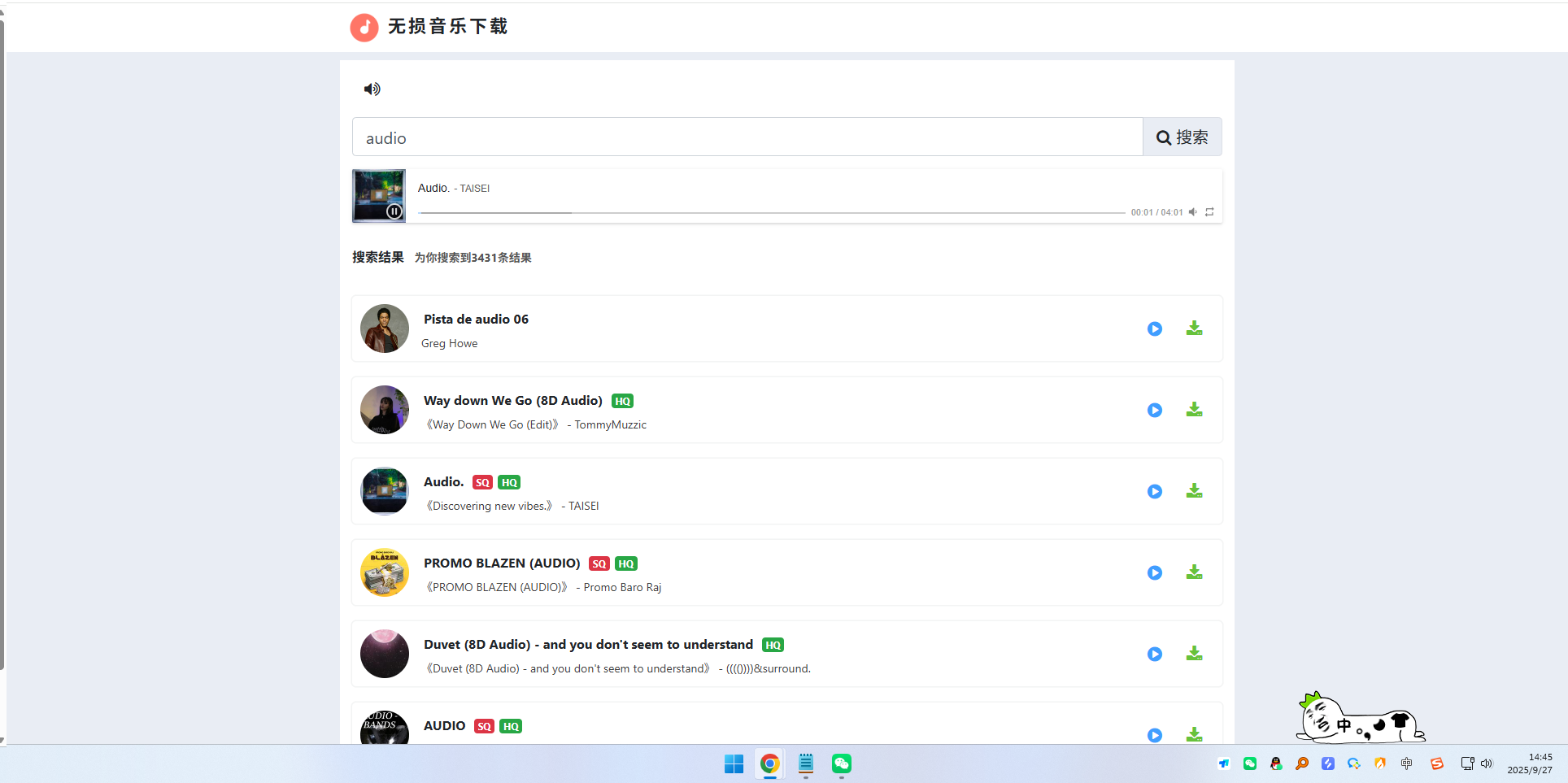Mute the audio player volume
This screenshot has width=1568, height=783.
coord(1192,212)
